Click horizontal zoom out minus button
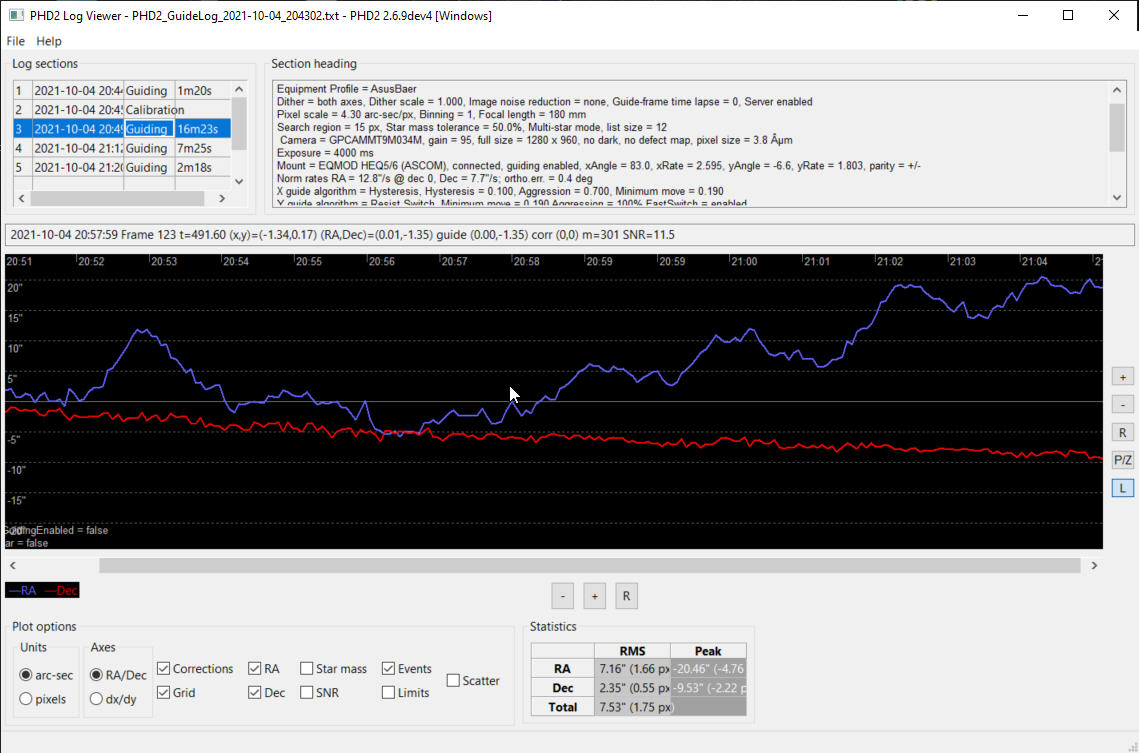The width and height of the screenshot is (1139, 753). (x=562, y=596)
